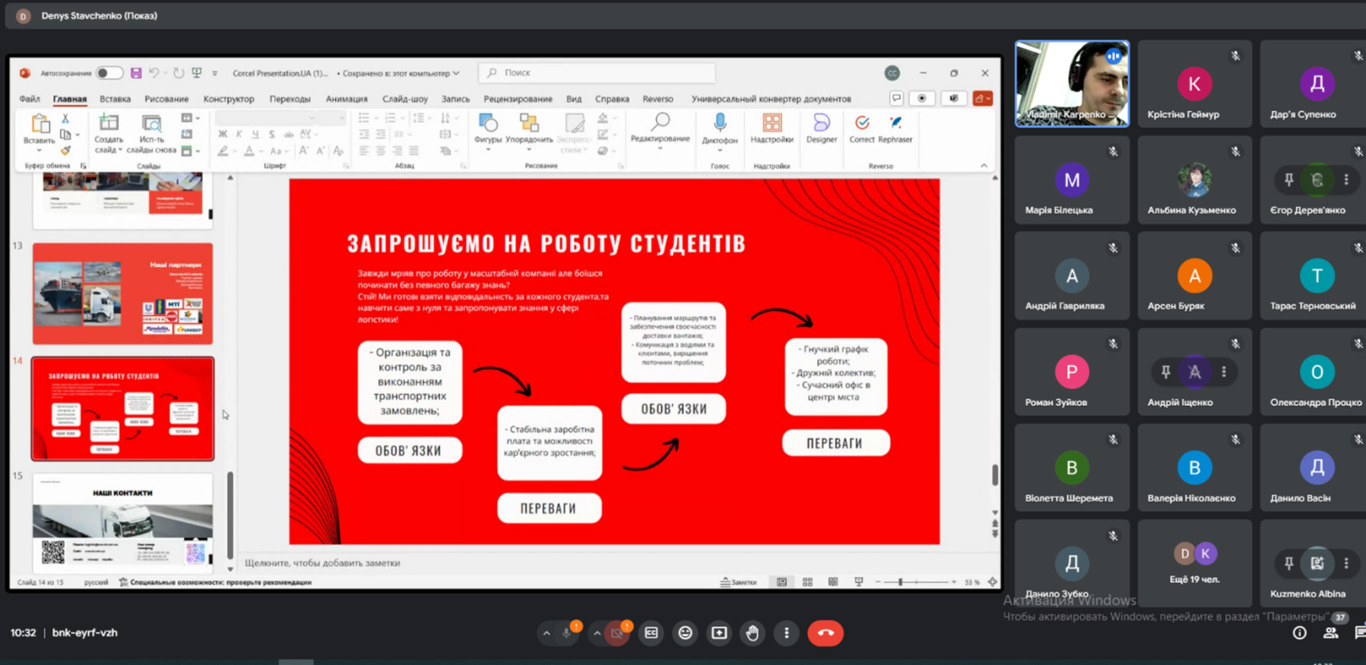The height and width of the screenshot is (665, 1366).
Task: Open meeting details info icon
Action: (x=1300, y=633)
